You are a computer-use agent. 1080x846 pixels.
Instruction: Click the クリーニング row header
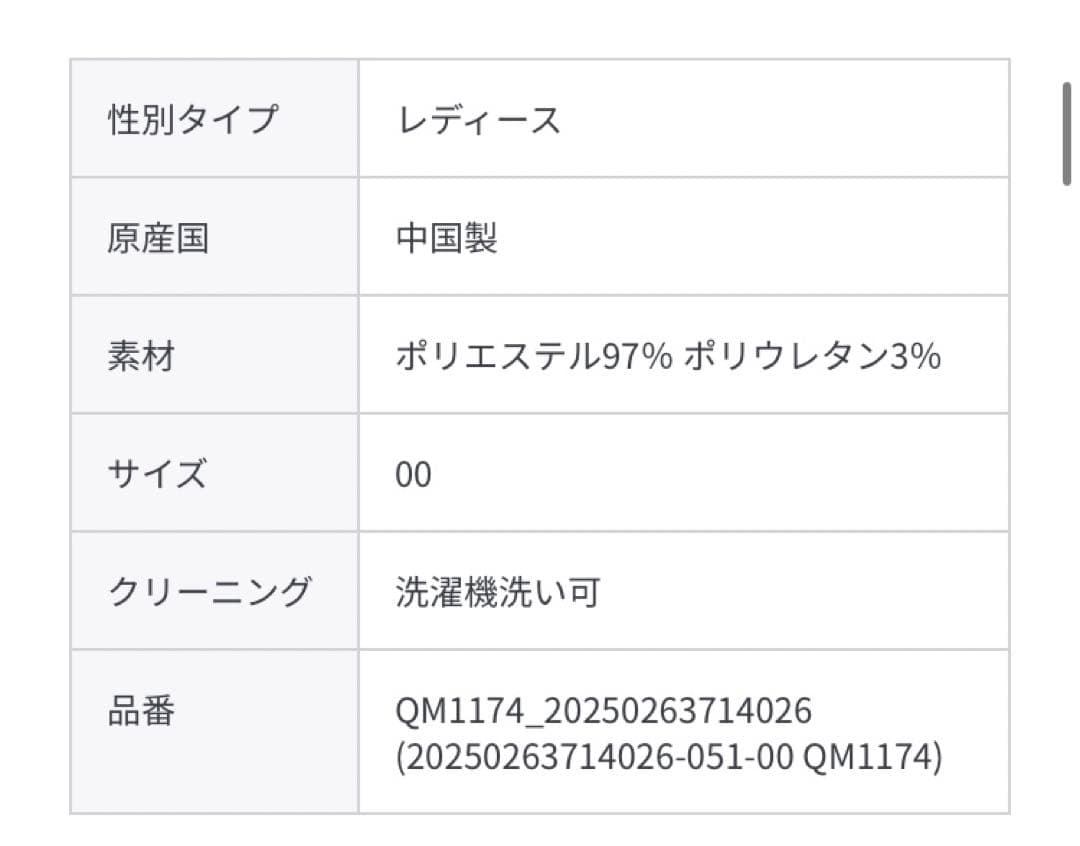(209, 591)
